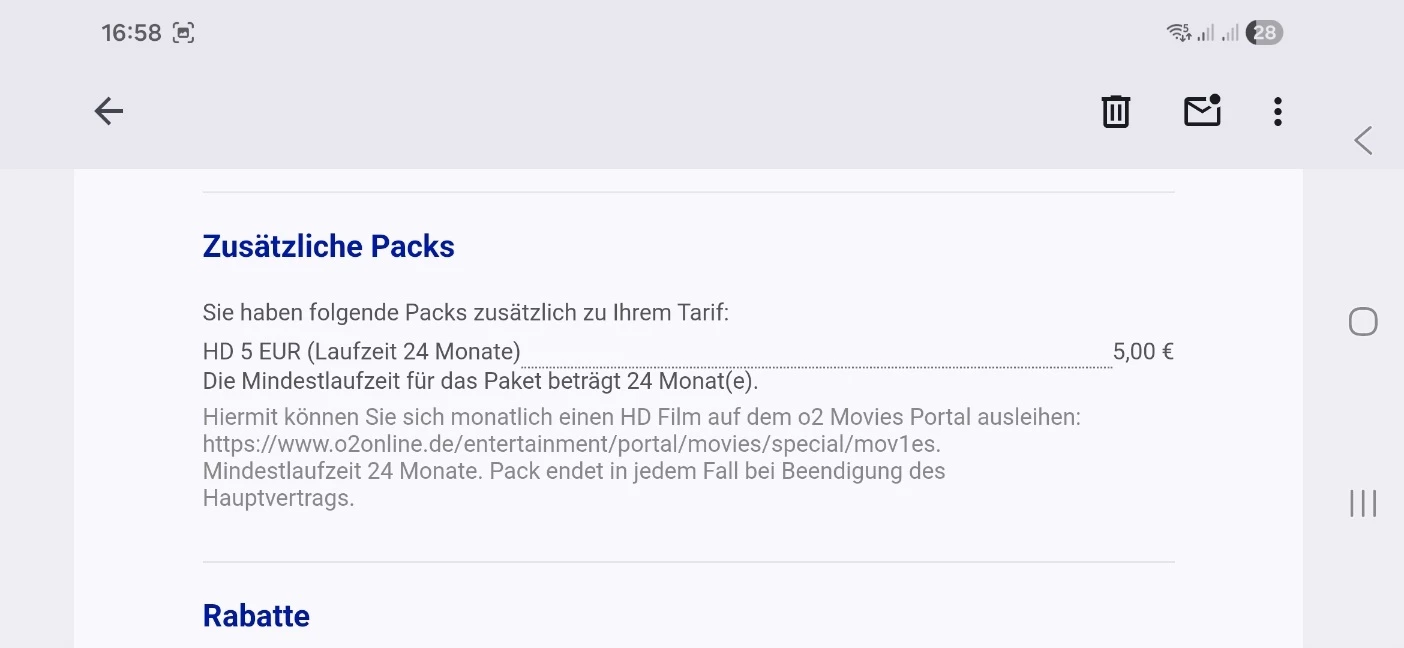Open the three-dot more options menu

click(1277, 111)
